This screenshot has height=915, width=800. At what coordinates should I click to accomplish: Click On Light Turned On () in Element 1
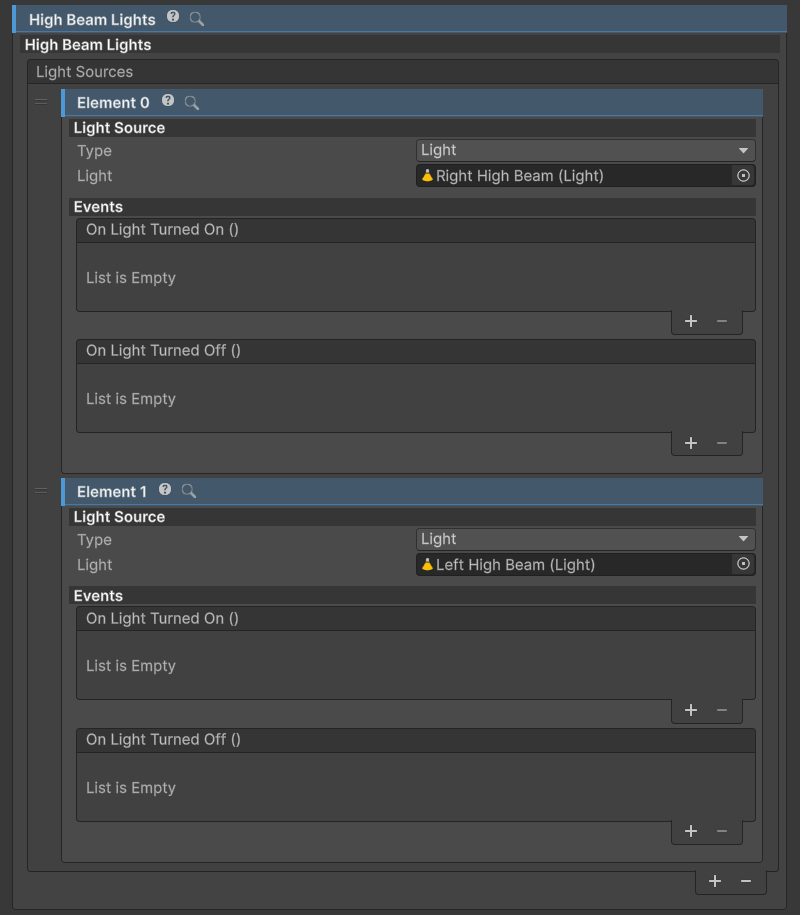click(162, 619)
